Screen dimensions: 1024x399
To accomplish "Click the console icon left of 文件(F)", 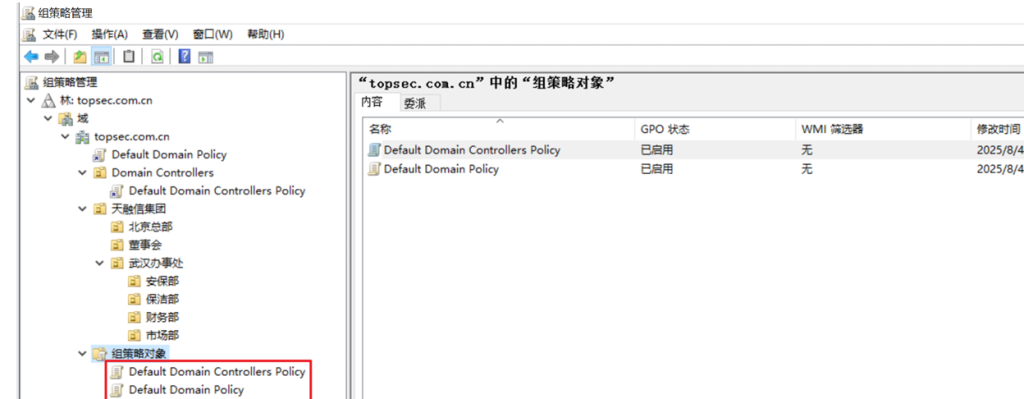I will pyautogui.click(x=29, y=35).
